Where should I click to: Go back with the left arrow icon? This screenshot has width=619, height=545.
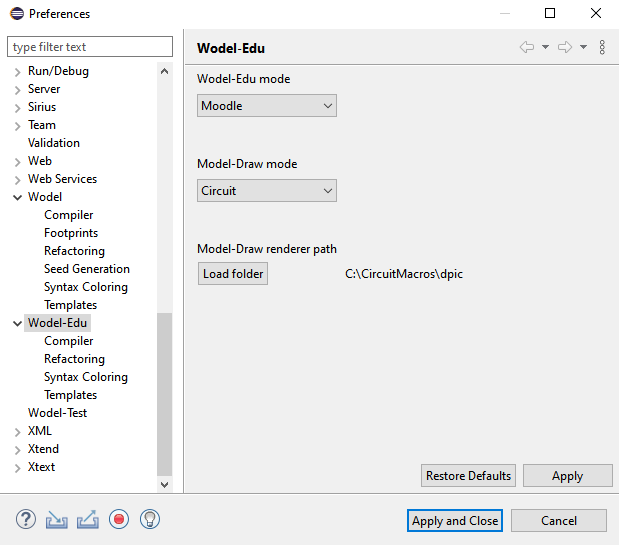(527, 47)
